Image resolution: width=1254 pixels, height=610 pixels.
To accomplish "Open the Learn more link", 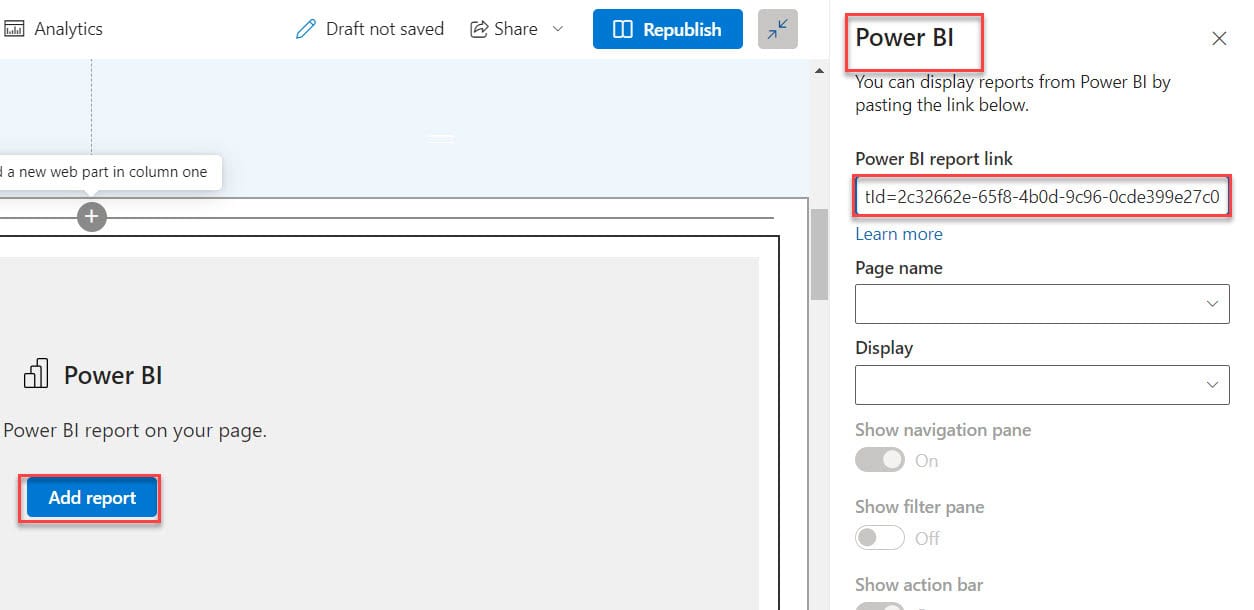I will 899,234.
